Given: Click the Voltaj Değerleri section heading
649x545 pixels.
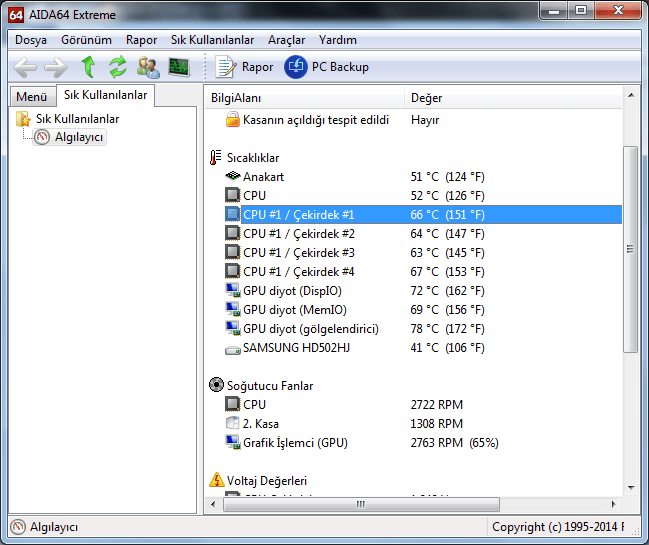Looking at the screenshot, I should (x=267, y=480).
